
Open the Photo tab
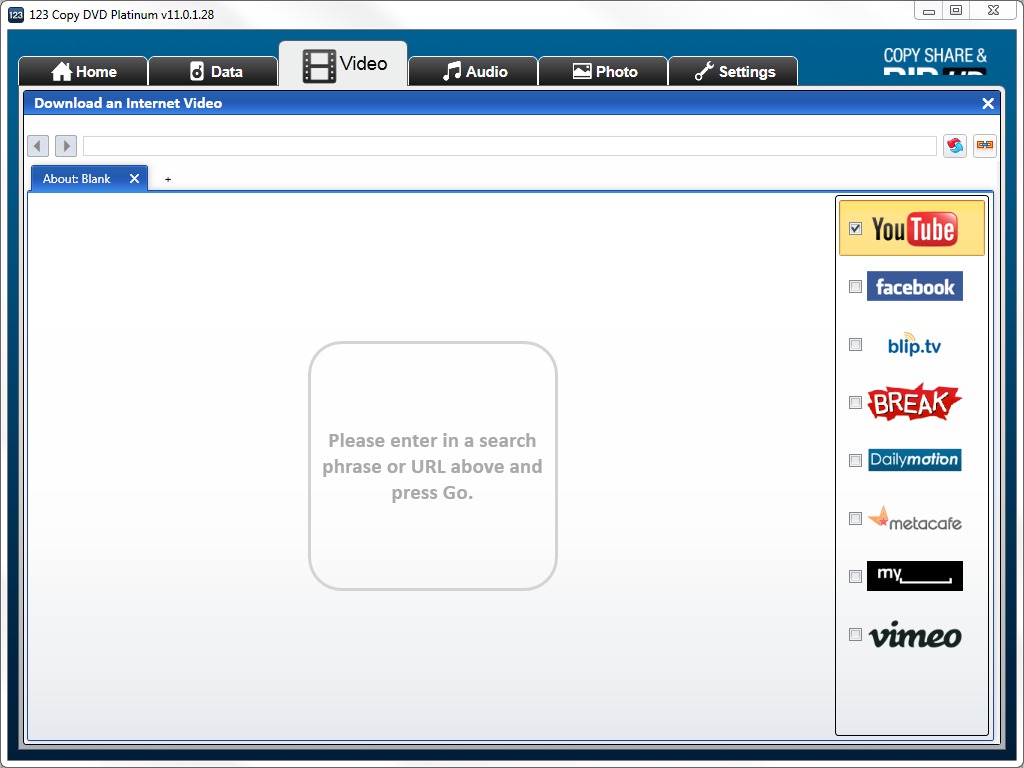pos(603,71)
